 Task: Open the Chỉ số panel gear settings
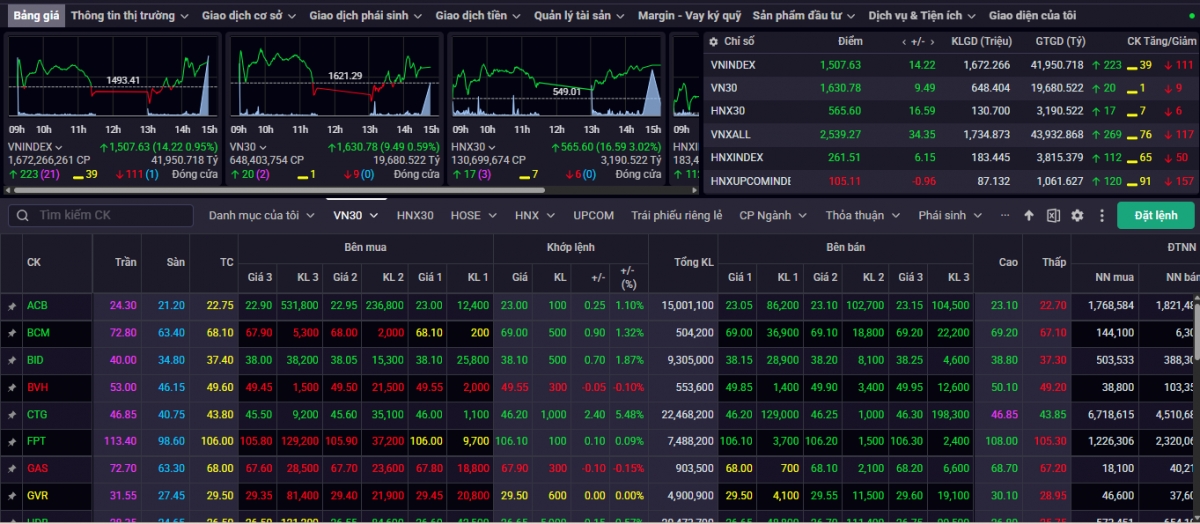click(x=712, y=41)
